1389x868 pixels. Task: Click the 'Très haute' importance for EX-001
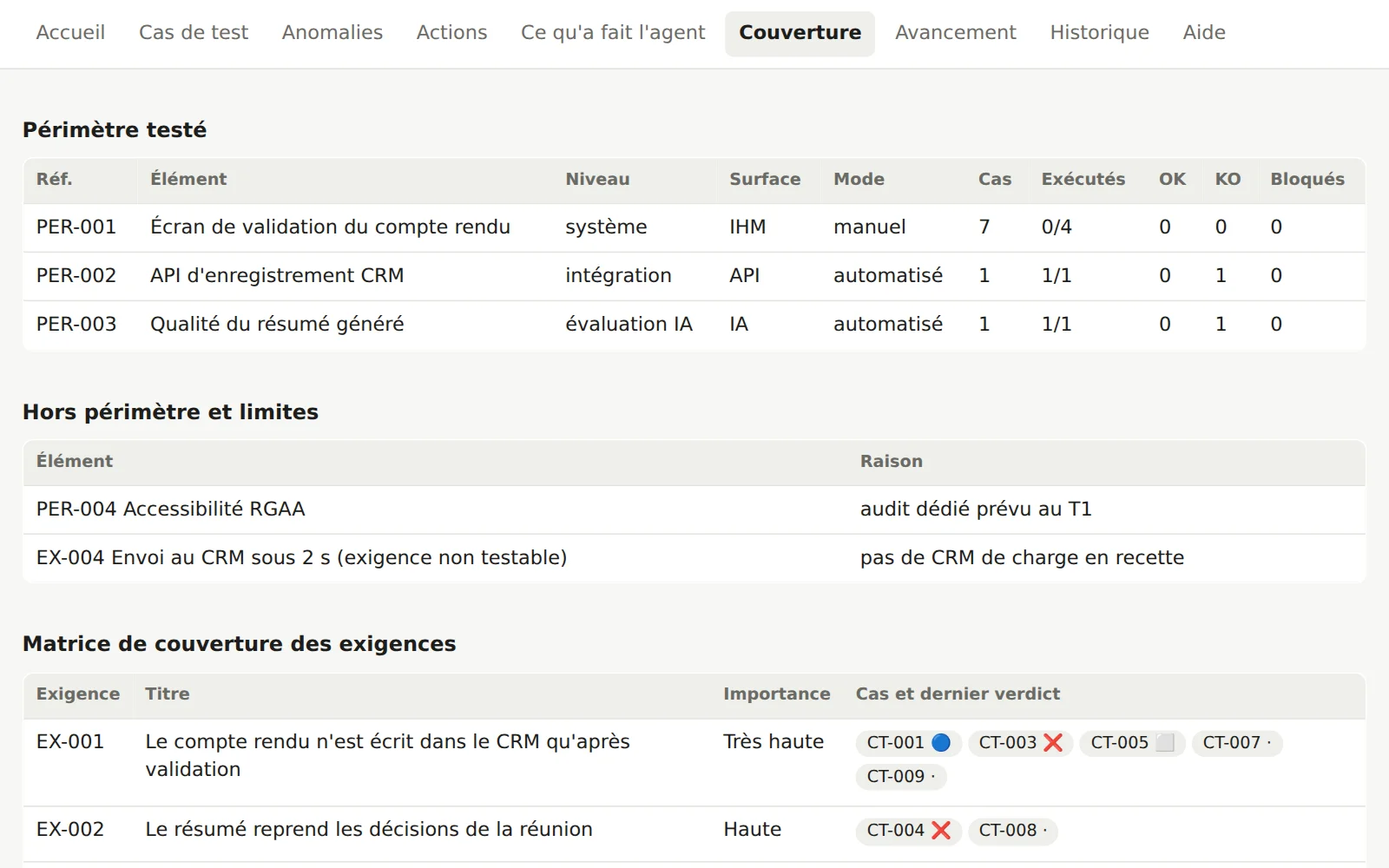point(773,742)
